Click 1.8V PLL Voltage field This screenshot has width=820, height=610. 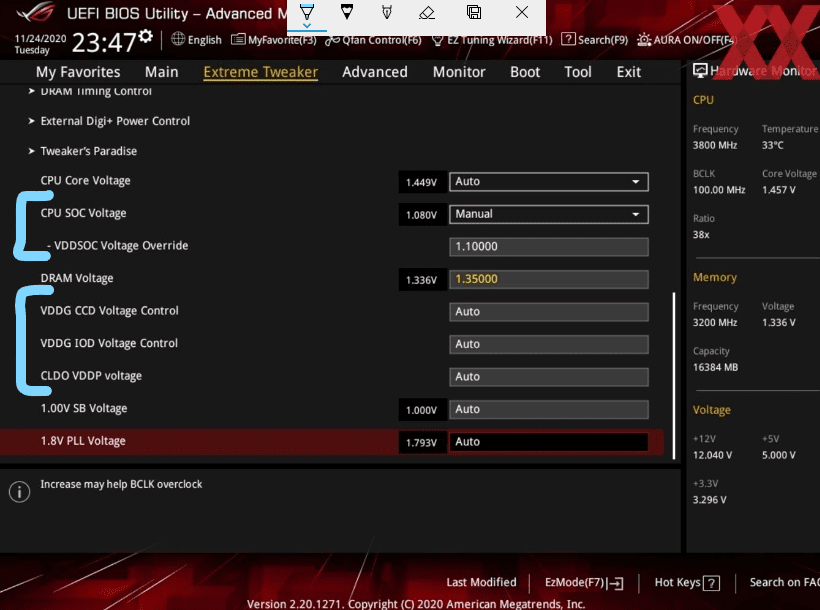coord(549,442)
